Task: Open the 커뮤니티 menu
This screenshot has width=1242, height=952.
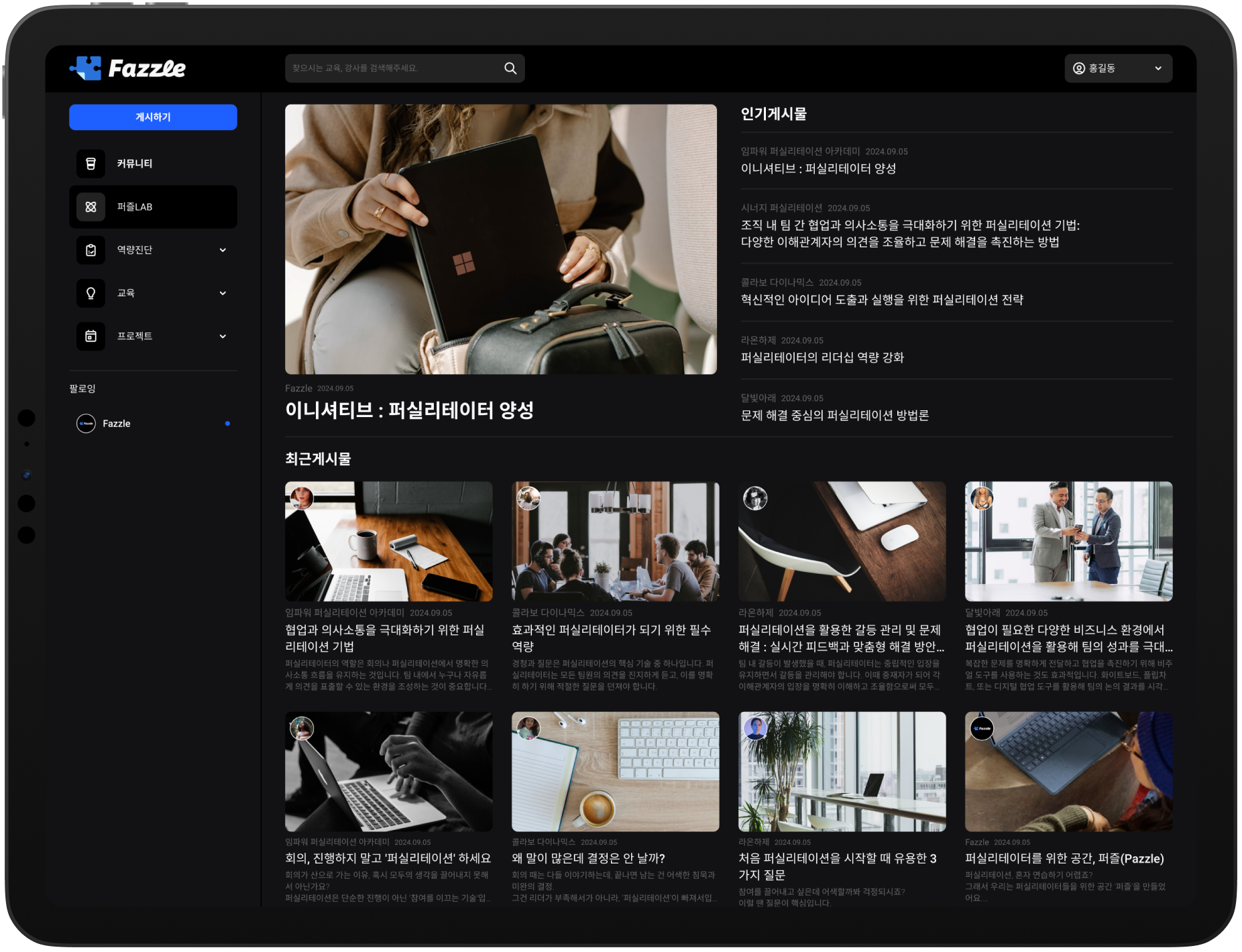Action: 153,164
